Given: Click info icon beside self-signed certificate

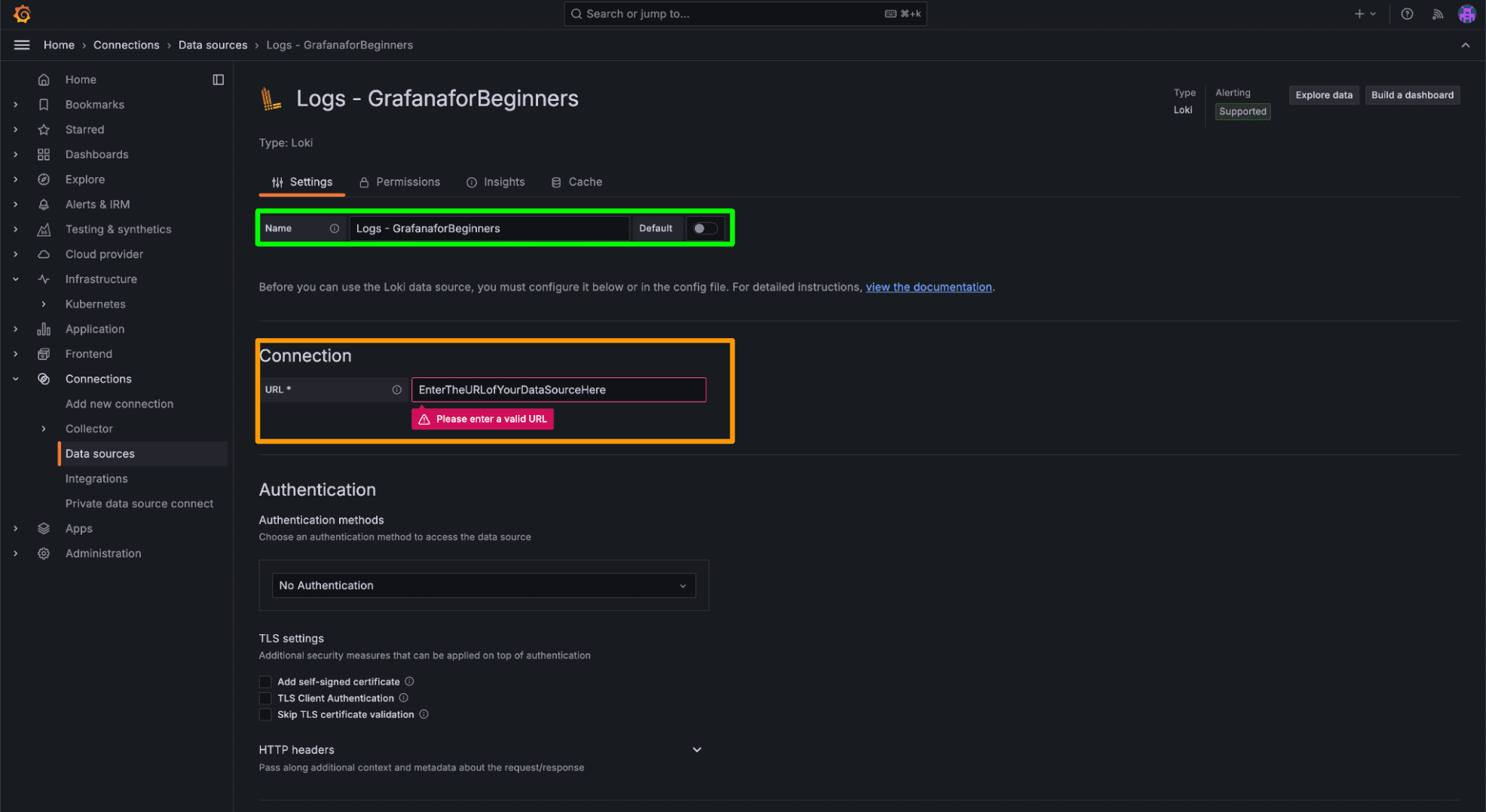Looking at the screenshot, I should point(409,681).
